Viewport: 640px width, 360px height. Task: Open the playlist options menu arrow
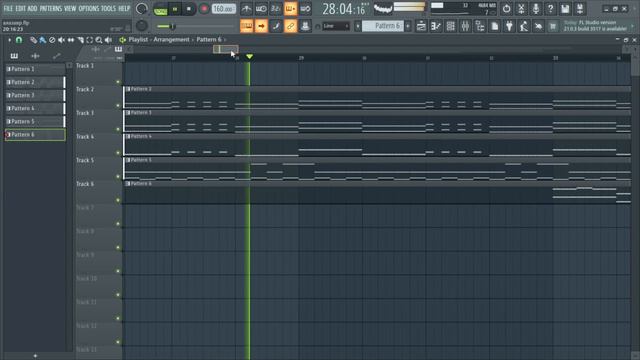coord(9,40)
